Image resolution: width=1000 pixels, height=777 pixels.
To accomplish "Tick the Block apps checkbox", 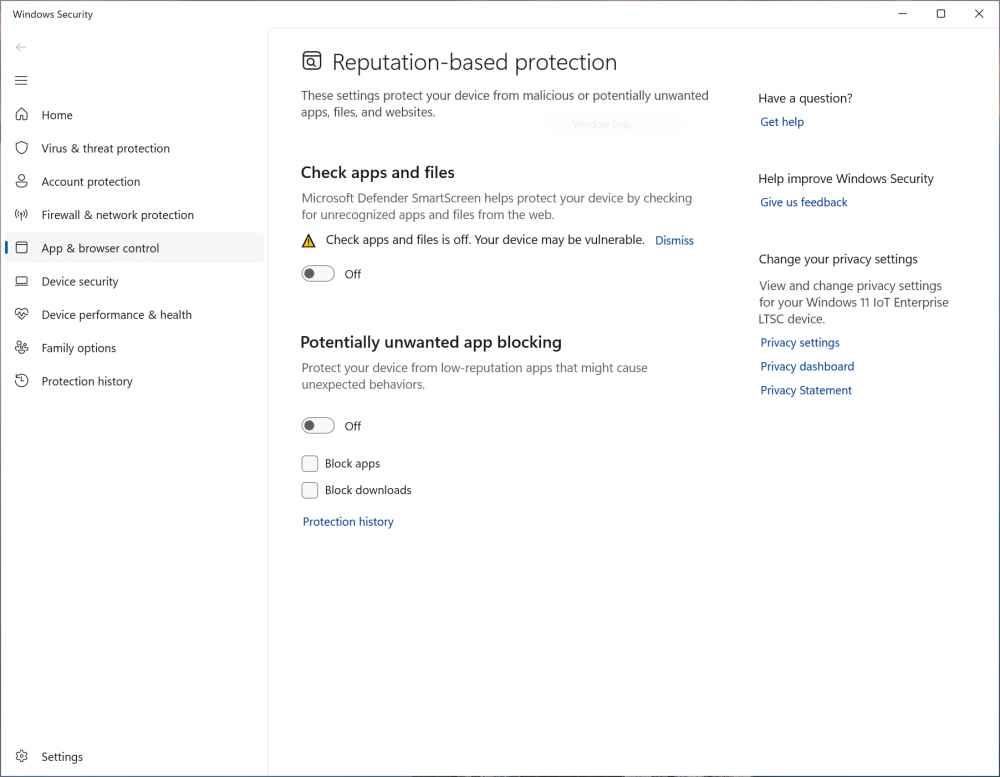I will point(310,464).
